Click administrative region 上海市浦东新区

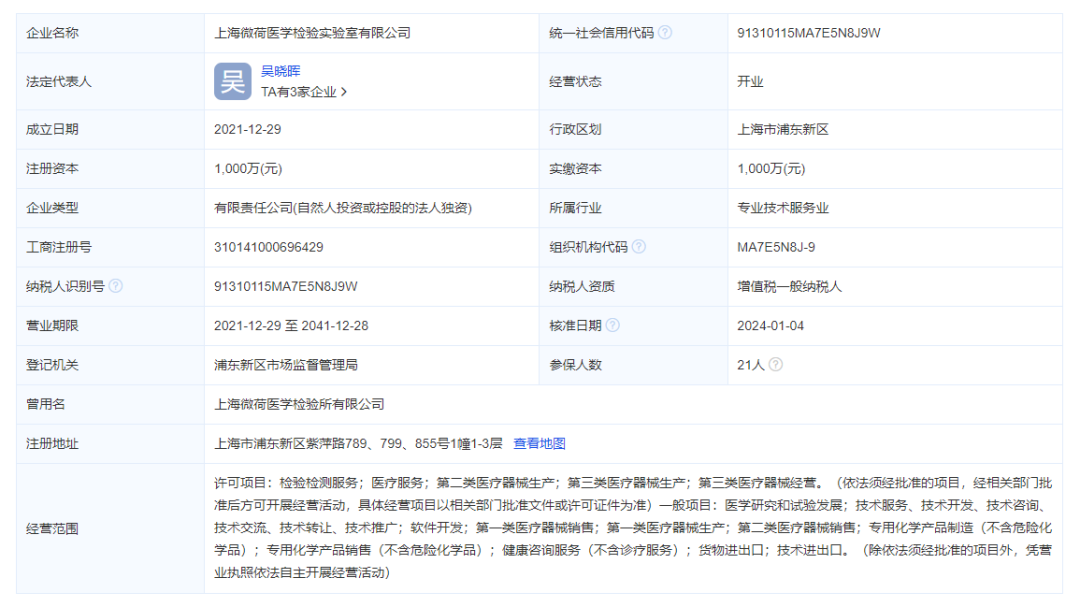click(x=783, y=129)
